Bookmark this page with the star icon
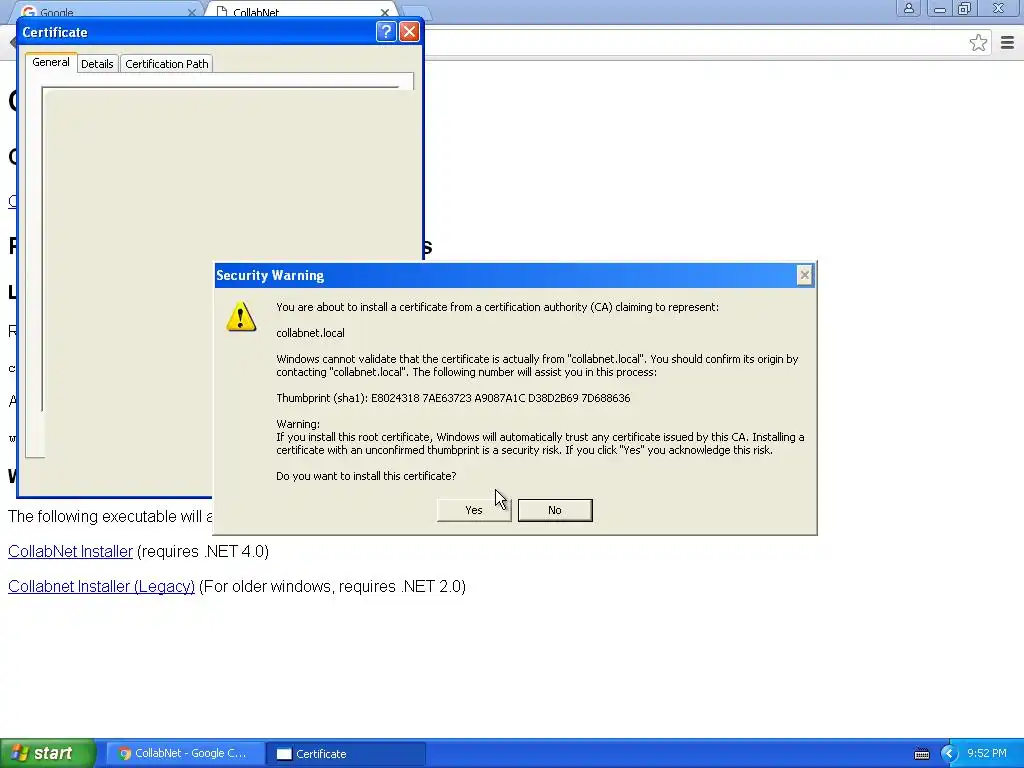Screen dimensions: 1024x768 tap(978, 43)
